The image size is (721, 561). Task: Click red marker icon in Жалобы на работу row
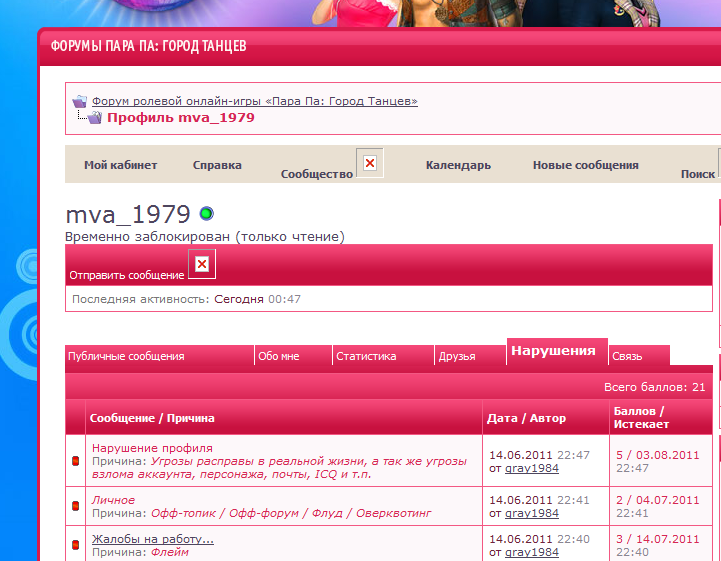coord(76,545)
